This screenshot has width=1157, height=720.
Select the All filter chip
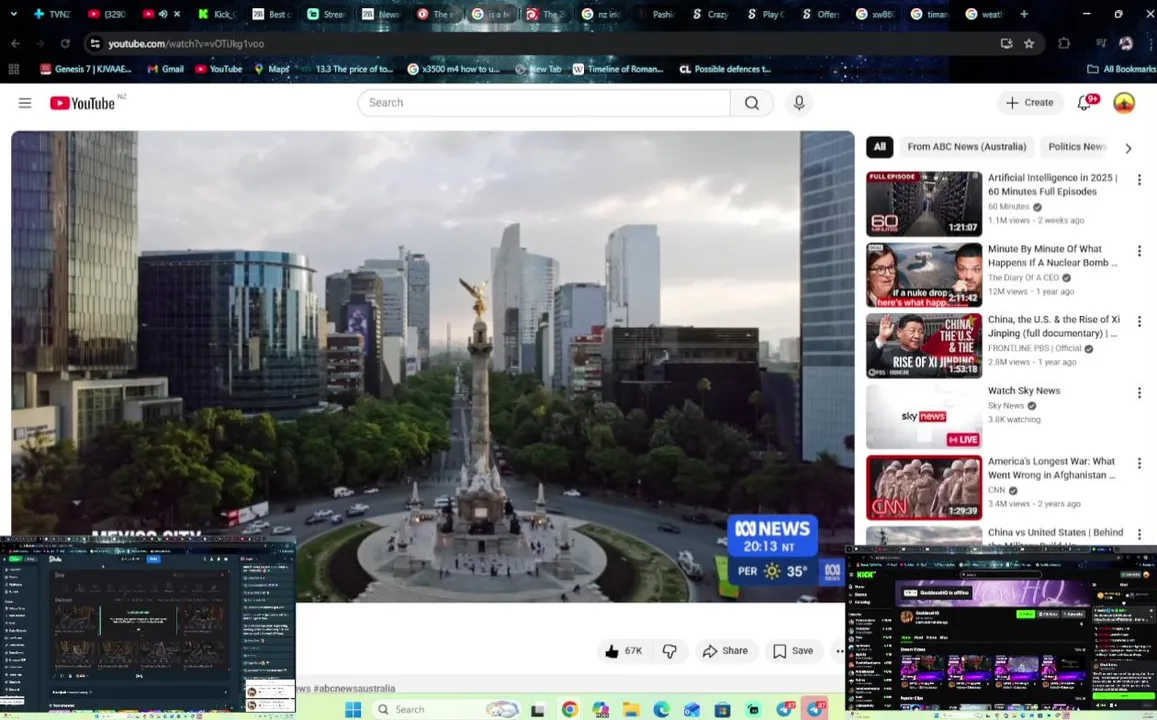coord(880,147)
